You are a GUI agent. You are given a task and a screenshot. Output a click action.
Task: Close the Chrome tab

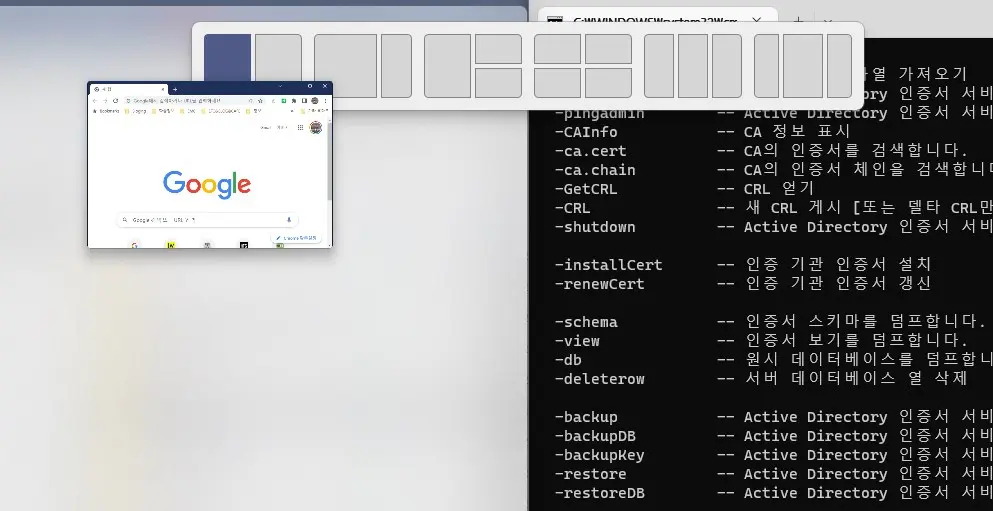point(163,89)
